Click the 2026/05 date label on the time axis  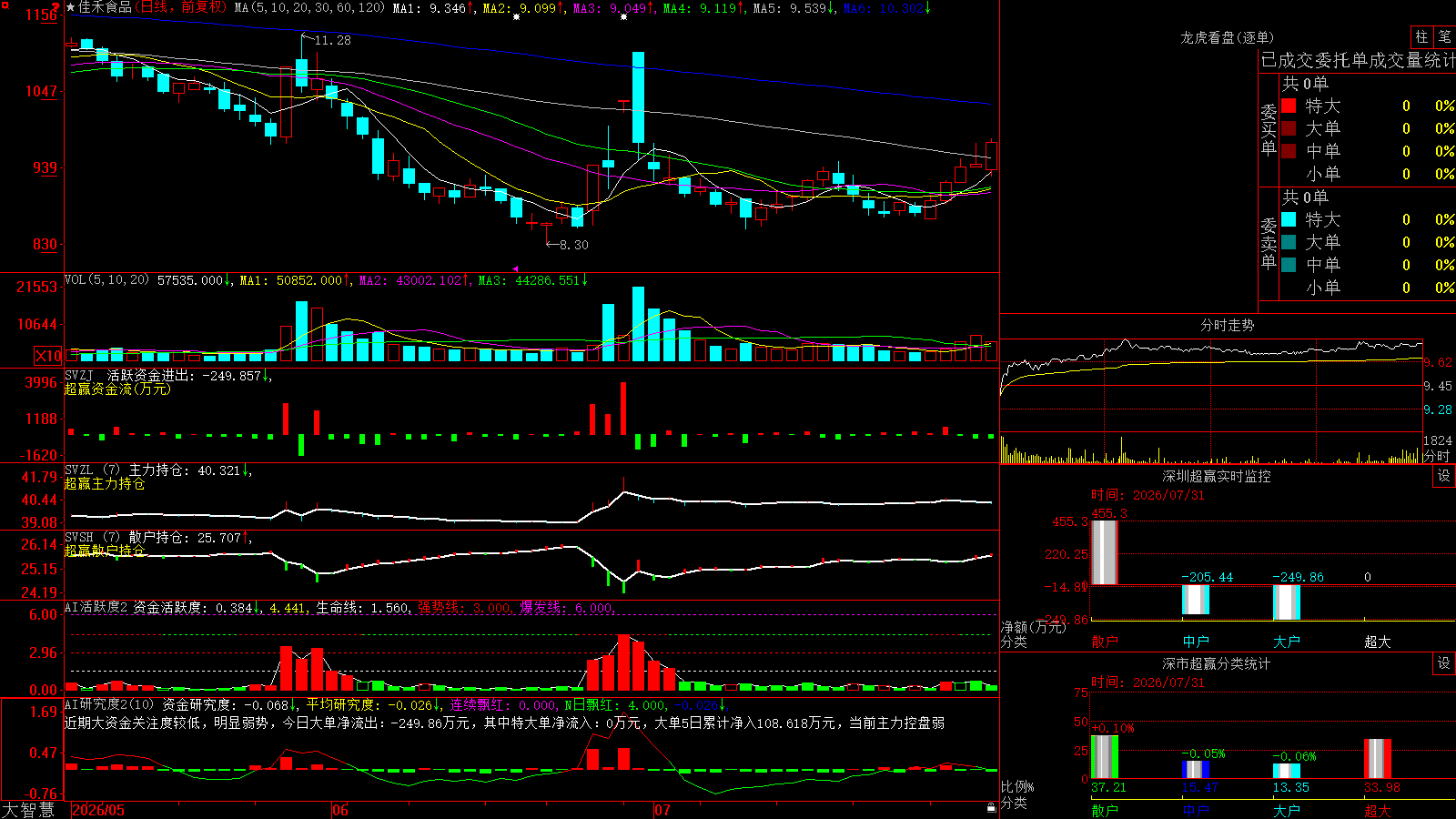tap(98, 810)
